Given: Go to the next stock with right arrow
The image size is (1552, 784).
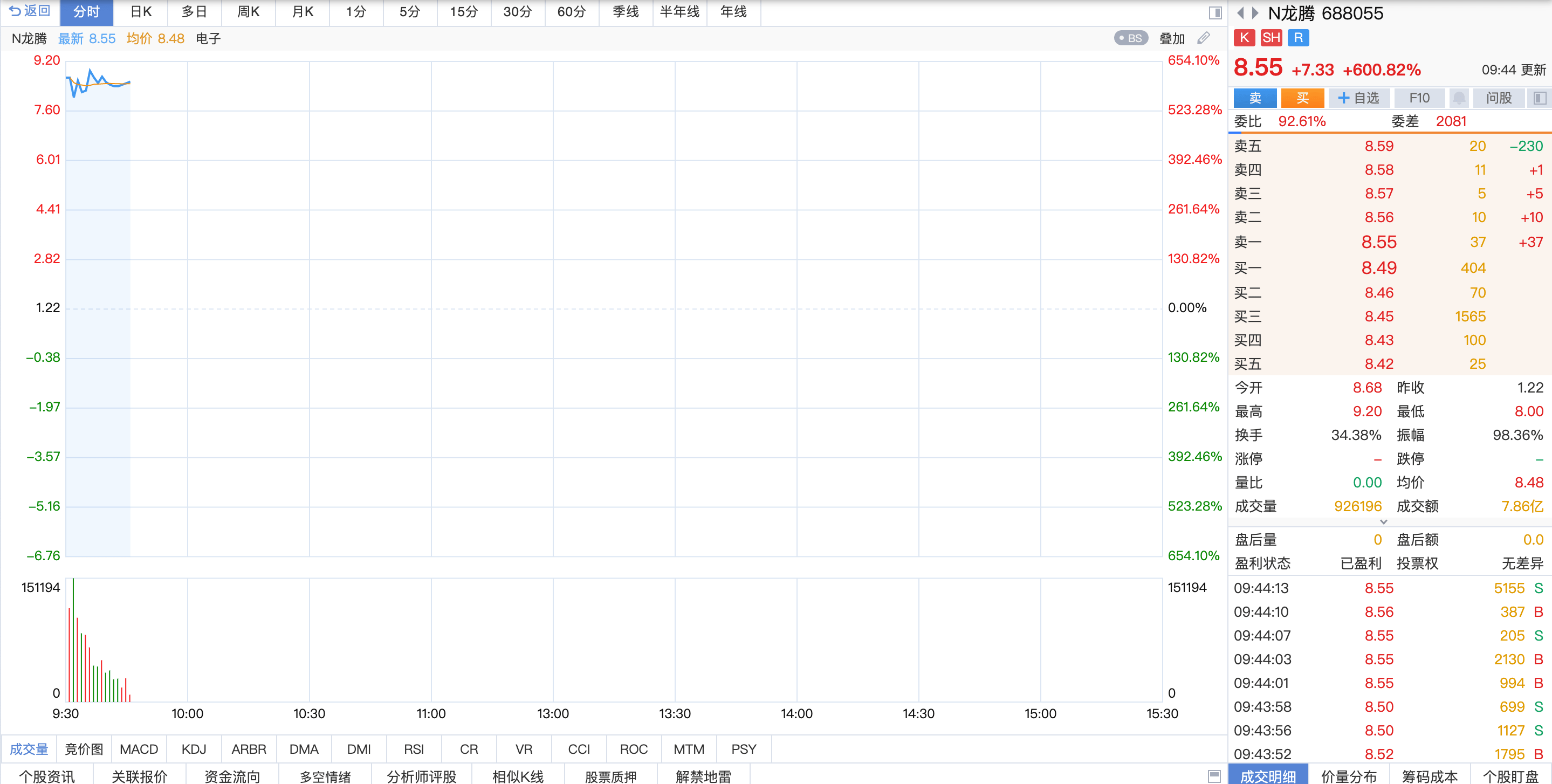Looking at the screenshot, I should click(1255, 12).
